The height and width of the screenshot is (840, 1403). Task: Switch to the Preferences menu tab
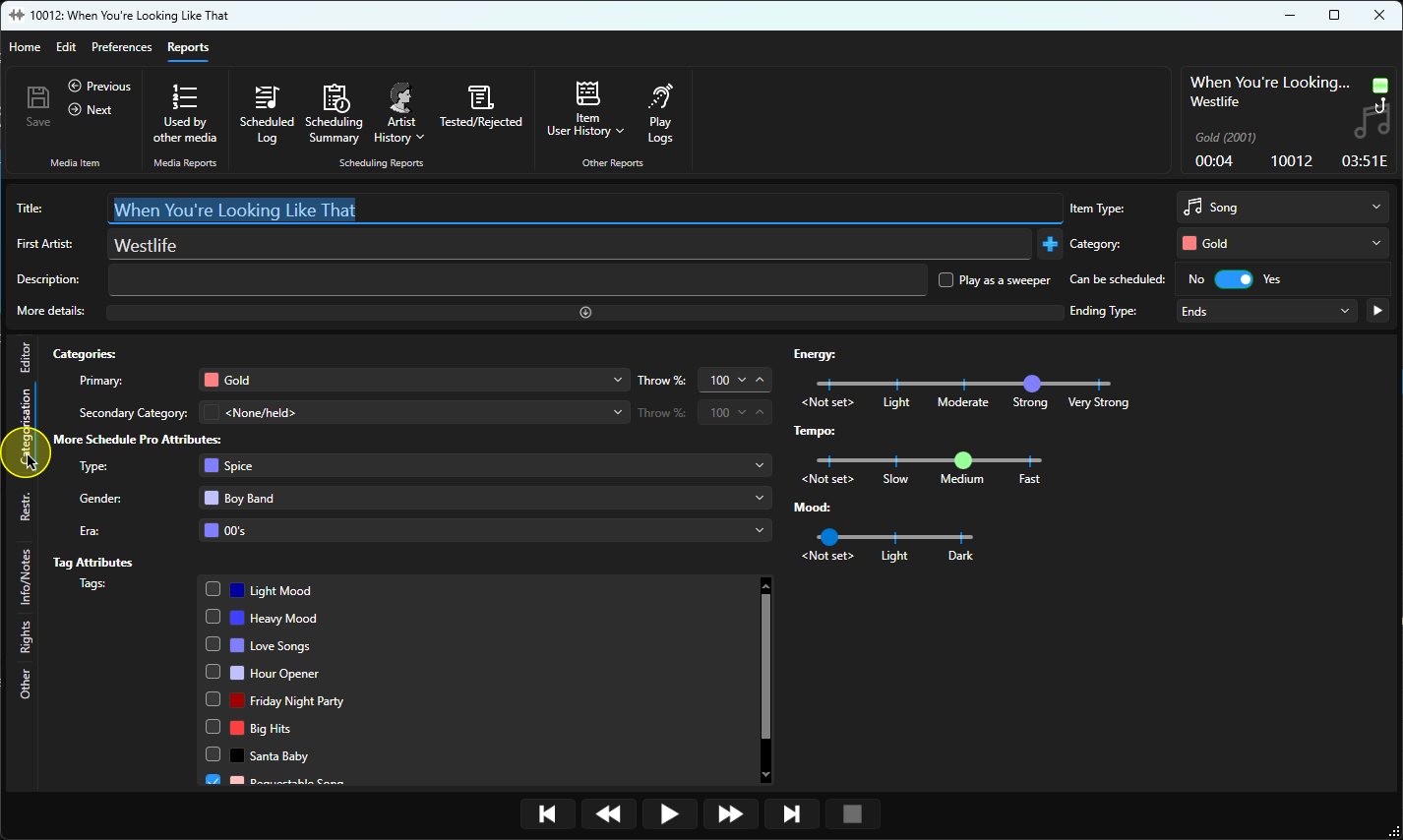click(122, 47)
